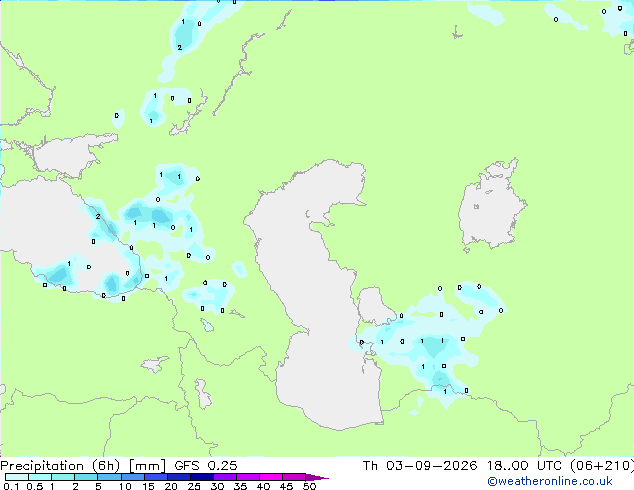Choose the 25–30 dark navy swatch

[x=202, y=477]
